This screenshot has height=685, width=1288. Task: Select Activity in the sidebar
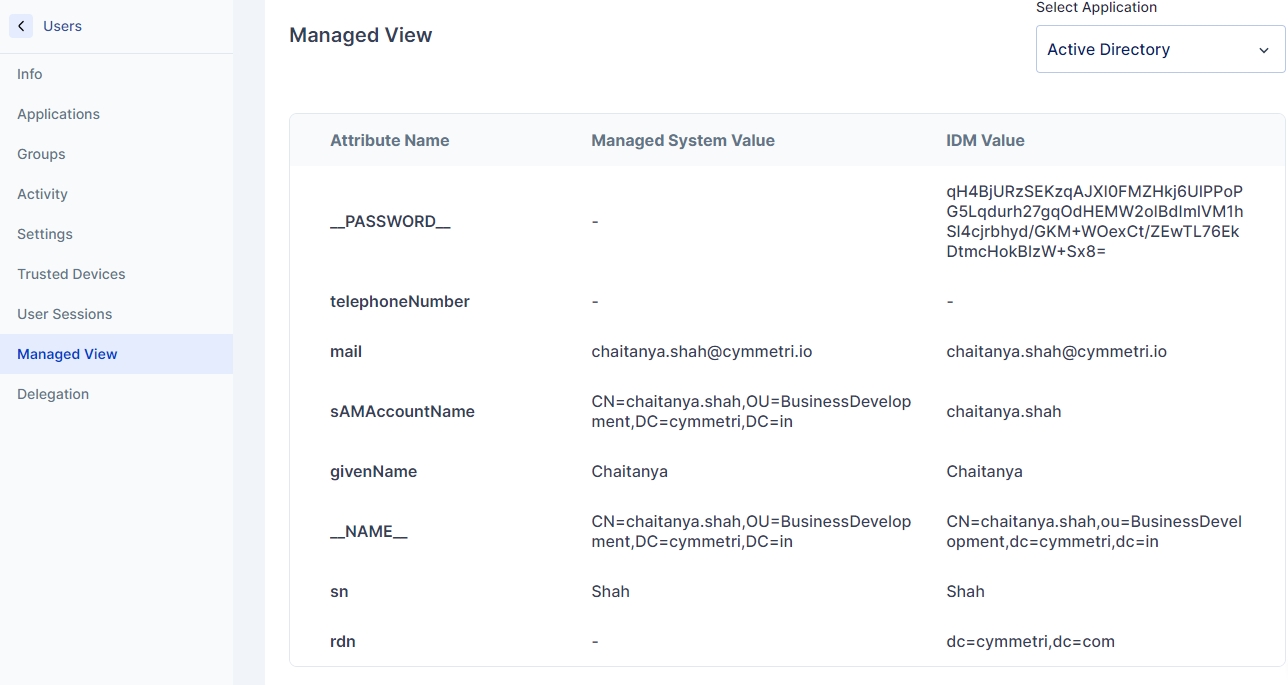pos(42,194)
